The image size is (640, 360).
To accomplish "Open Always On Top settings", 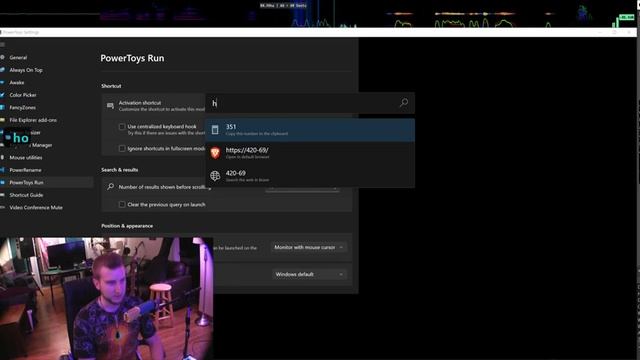I will [26, 70].
